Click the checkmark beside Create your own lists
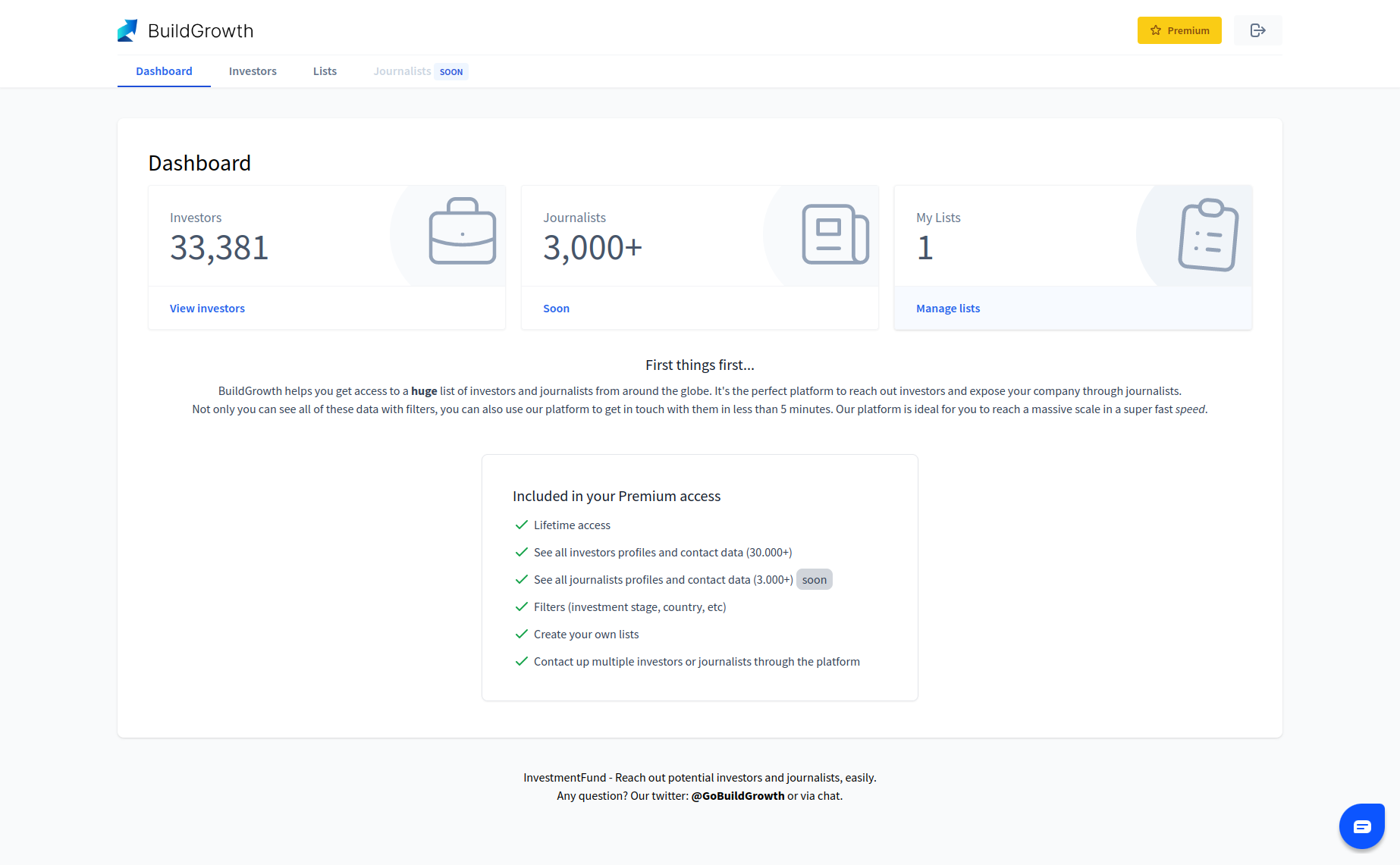 (x=521, y=634)
